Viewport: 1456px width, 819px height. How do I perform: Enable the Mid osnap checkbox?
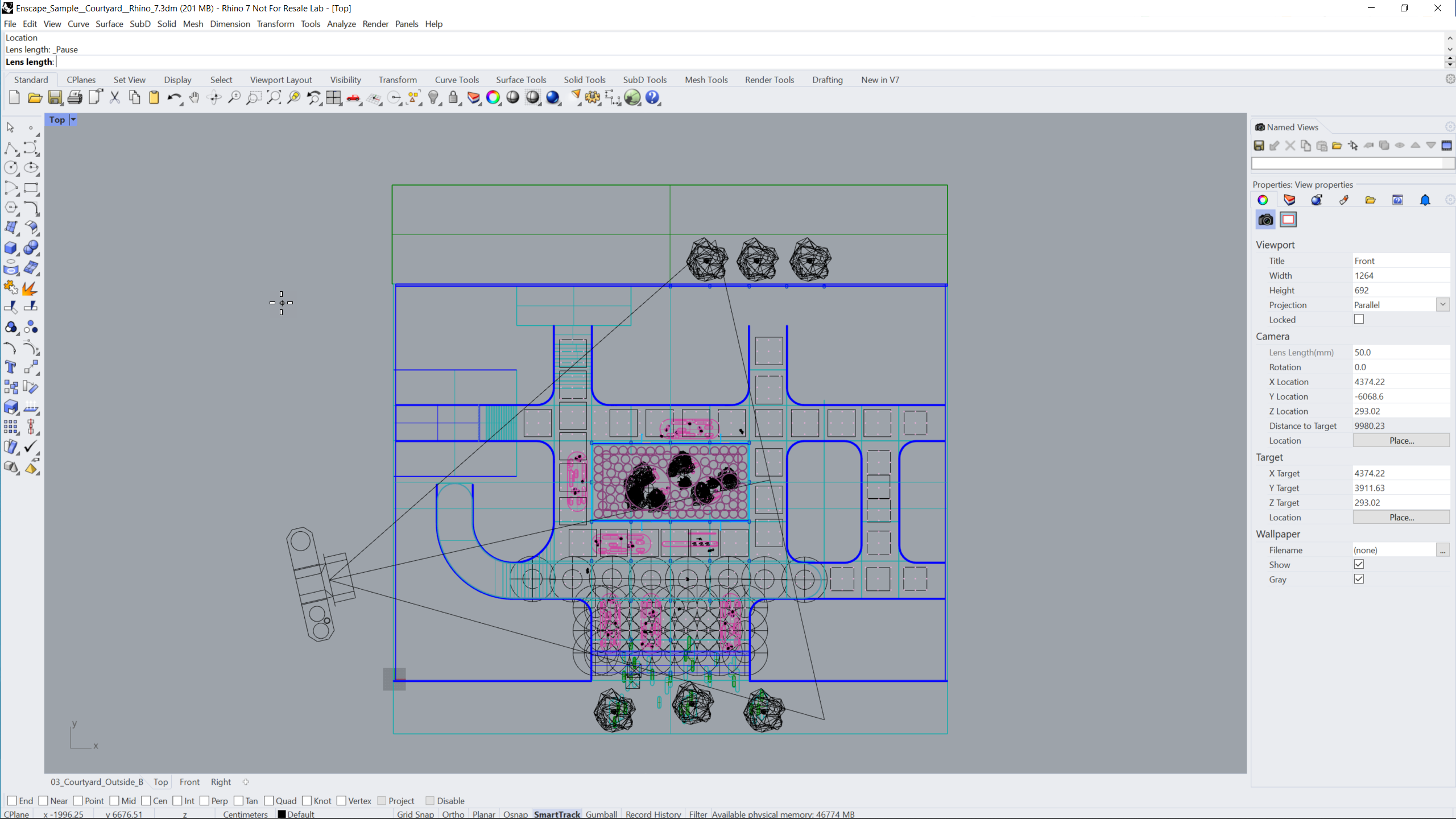click(x=114, y=801)
